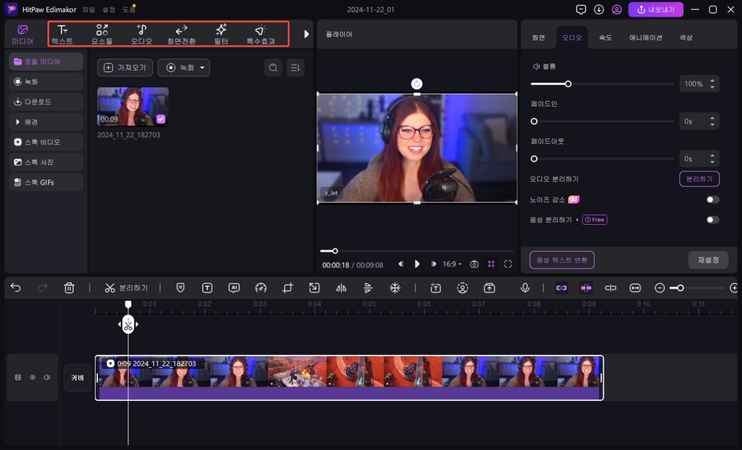Click the fullscreen preview icon
Screen dimensions: 742x450
coord(508,264)
